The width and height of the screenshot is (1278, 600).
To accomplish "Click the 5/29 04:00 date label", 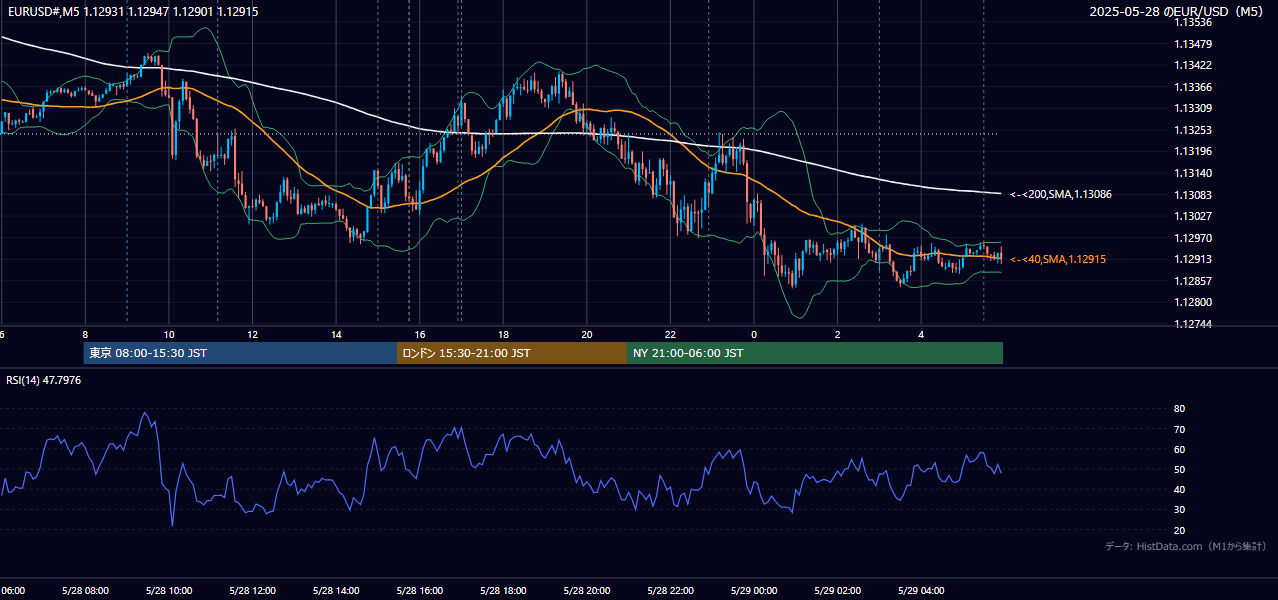I will pos(921,591).
